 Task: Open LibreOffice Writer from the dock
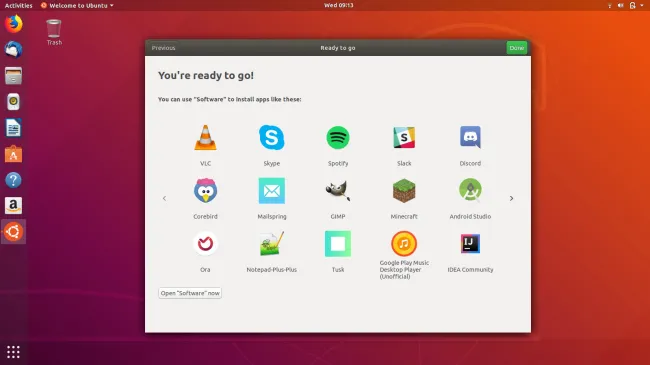[13, 128]
